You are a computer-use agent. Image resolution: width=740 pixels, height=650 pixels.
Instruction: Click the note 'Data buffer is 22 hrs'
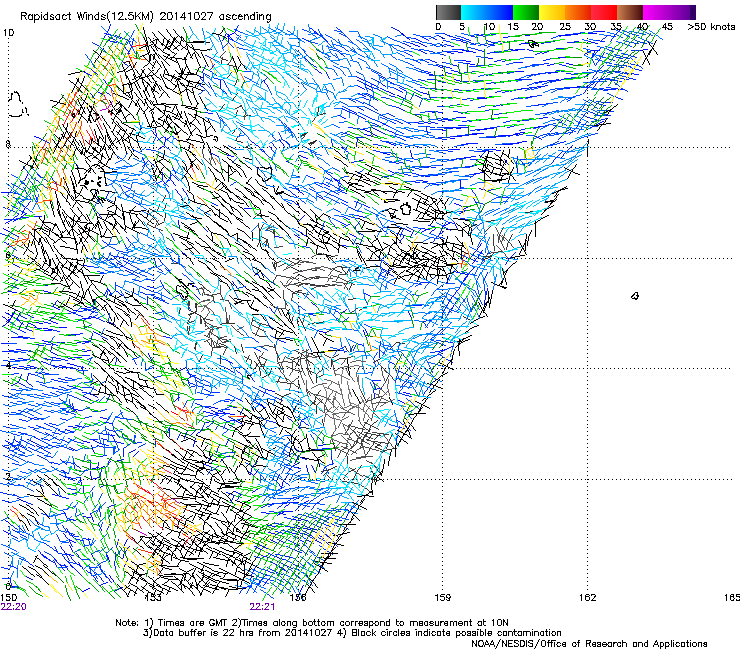pos(206,633)
